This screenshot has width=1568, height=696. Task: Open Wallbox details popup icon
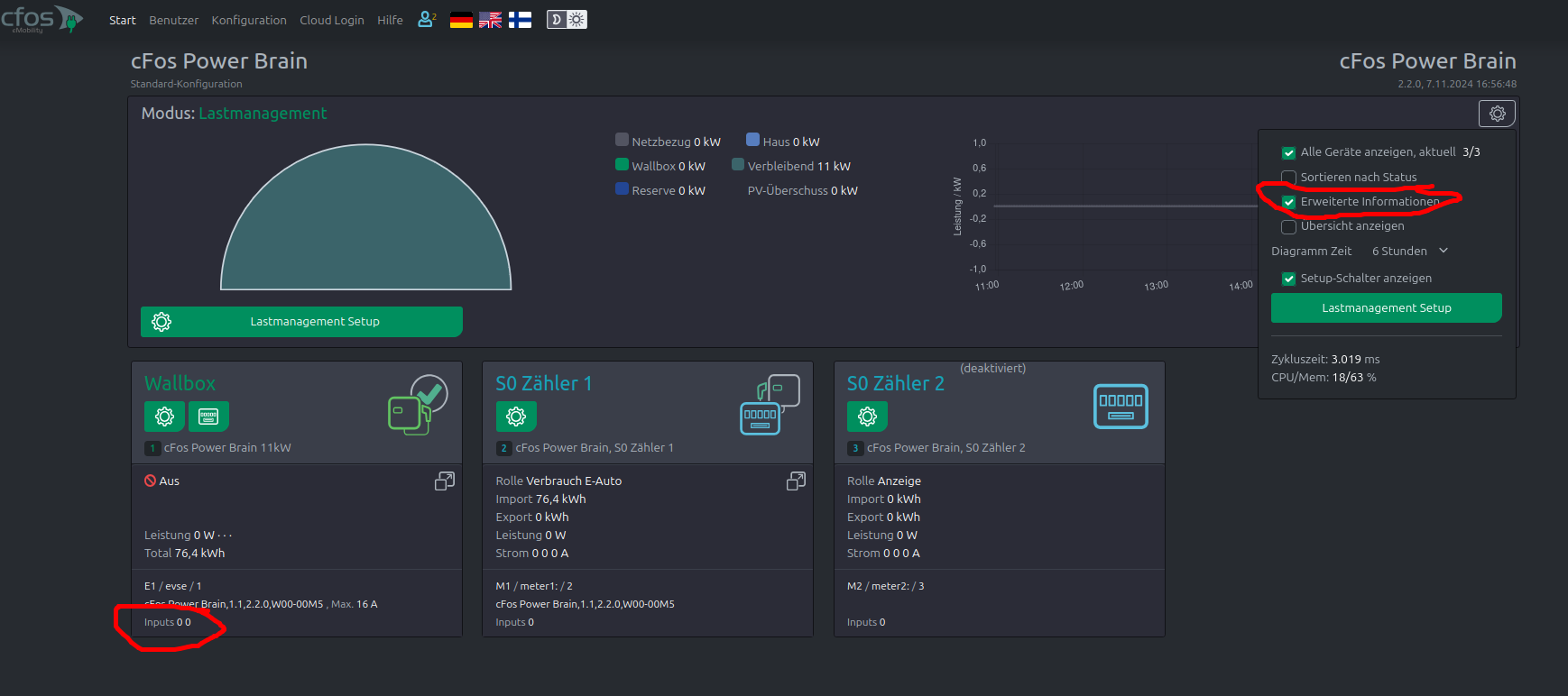(x=445, y=481)
